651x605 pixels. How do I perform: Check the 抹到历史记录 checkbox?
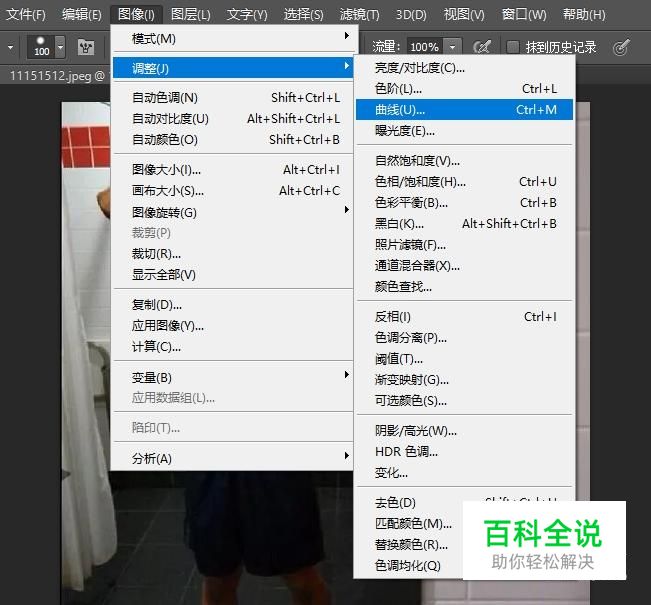[513, 47]
